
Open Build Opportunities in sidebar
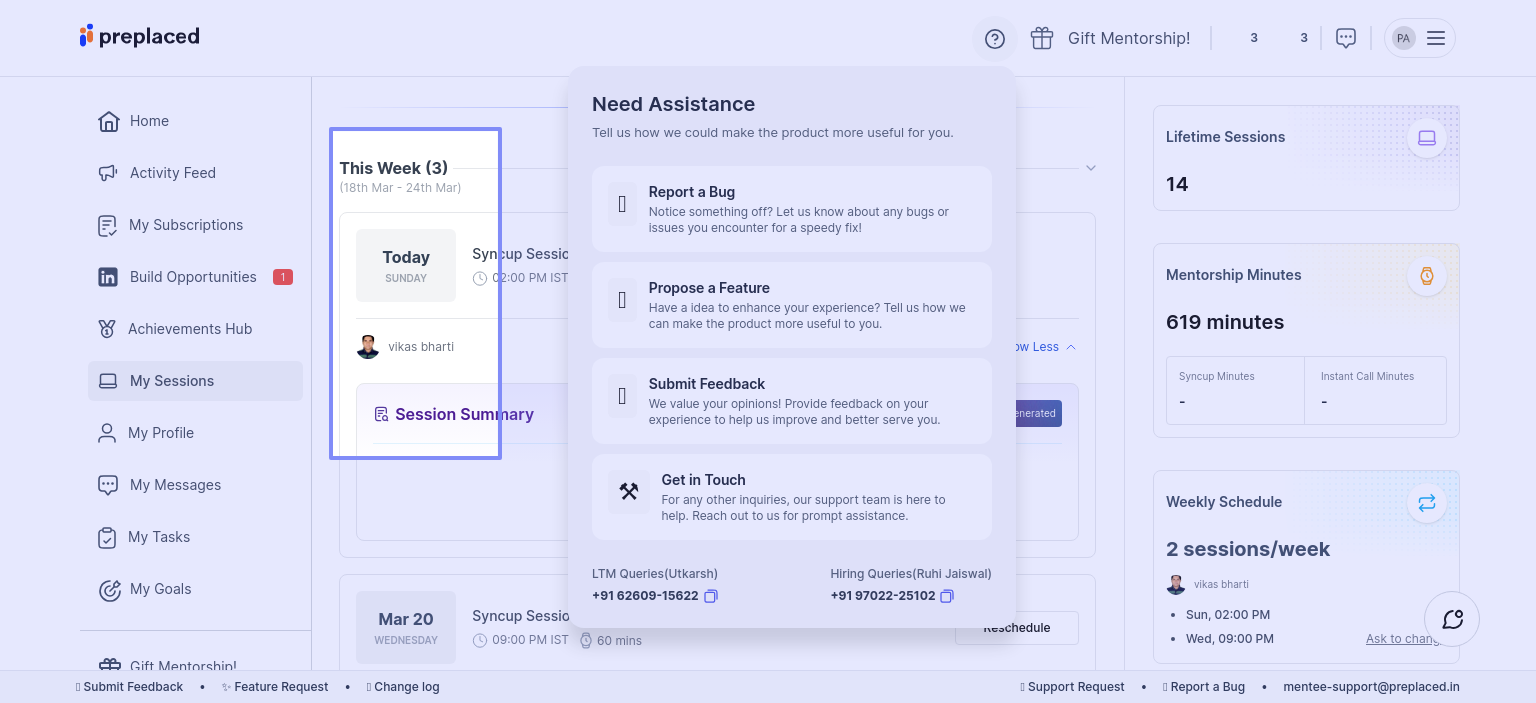tap(193, 277)
